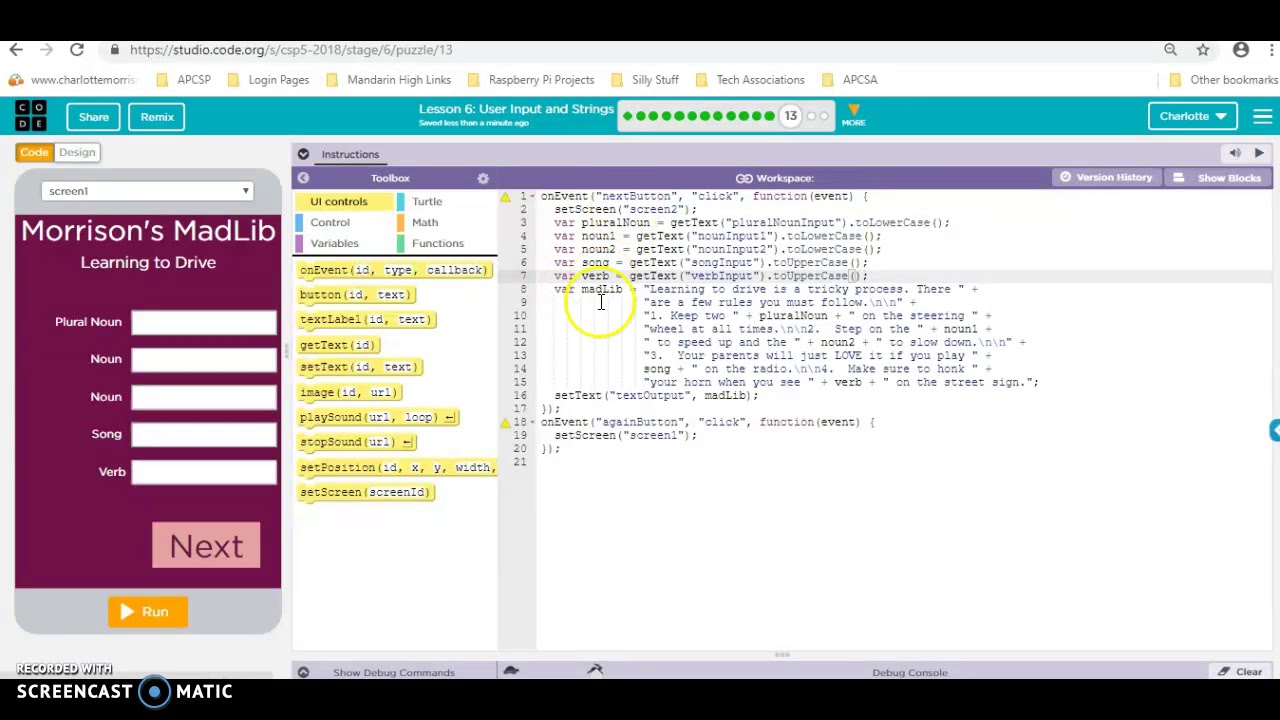Go back using the browser back arrow
The height and width of the screenshot is (720, 1280).
(16, 49)
